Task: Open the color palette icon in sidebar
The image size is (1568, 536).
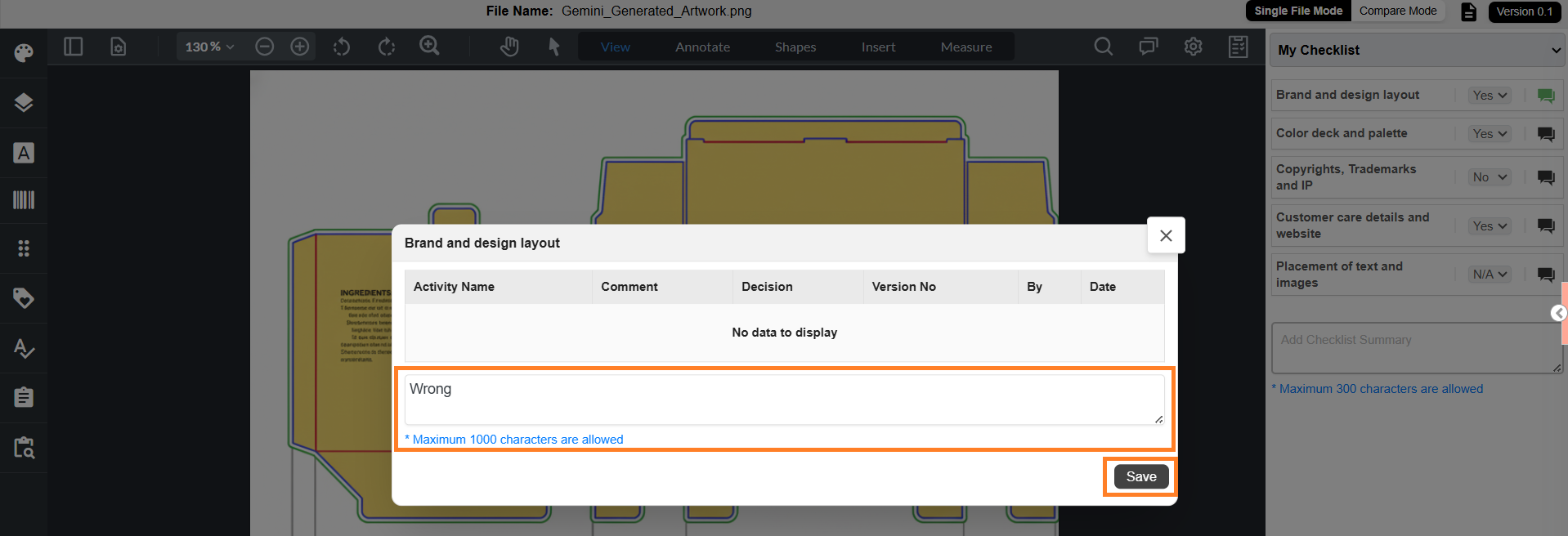Action: click(24, 53)
